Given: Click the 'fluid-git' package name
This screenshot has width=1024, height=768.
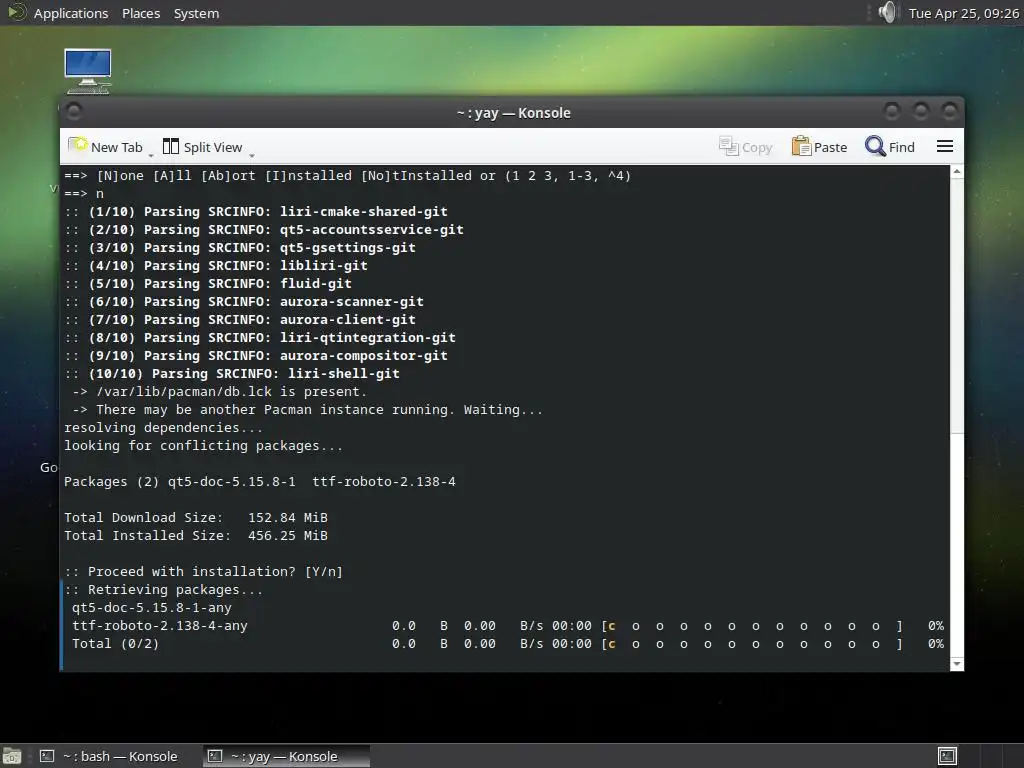Looking at the screenshot, I should (316, 283).
